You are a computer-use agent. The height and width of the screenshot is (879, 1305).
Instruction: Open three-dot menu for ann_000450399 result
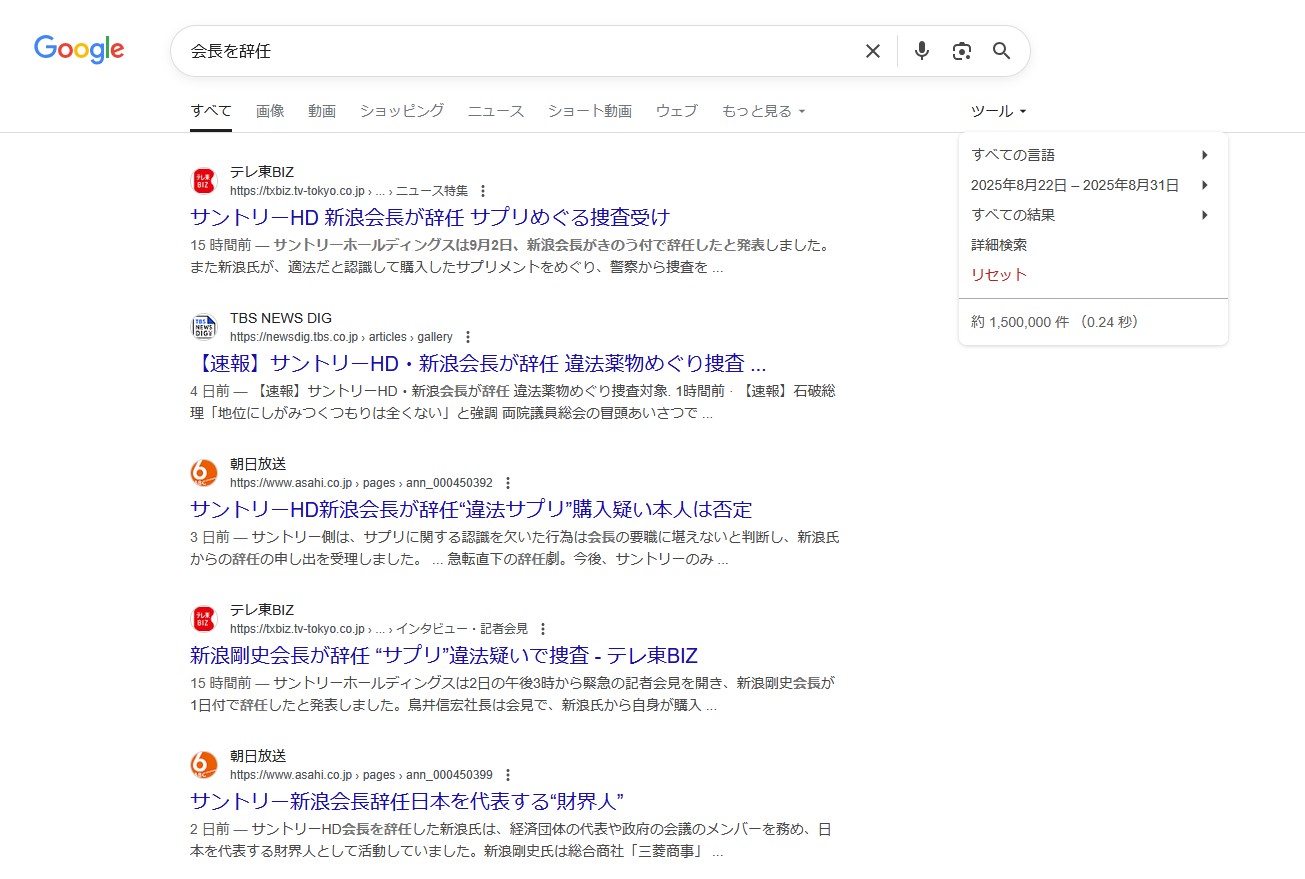[x=508, y=775]
